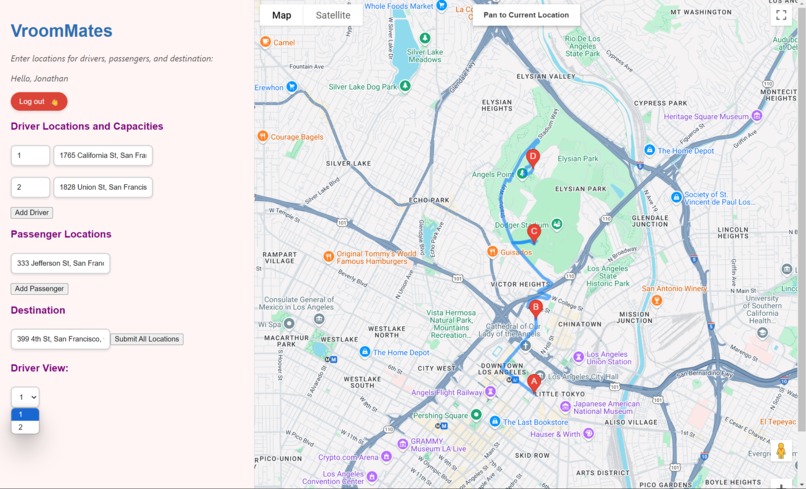The width and height of the screenshot is (806, 489).
Task: Toggle fullscreen map view
Action: [781, 15]
